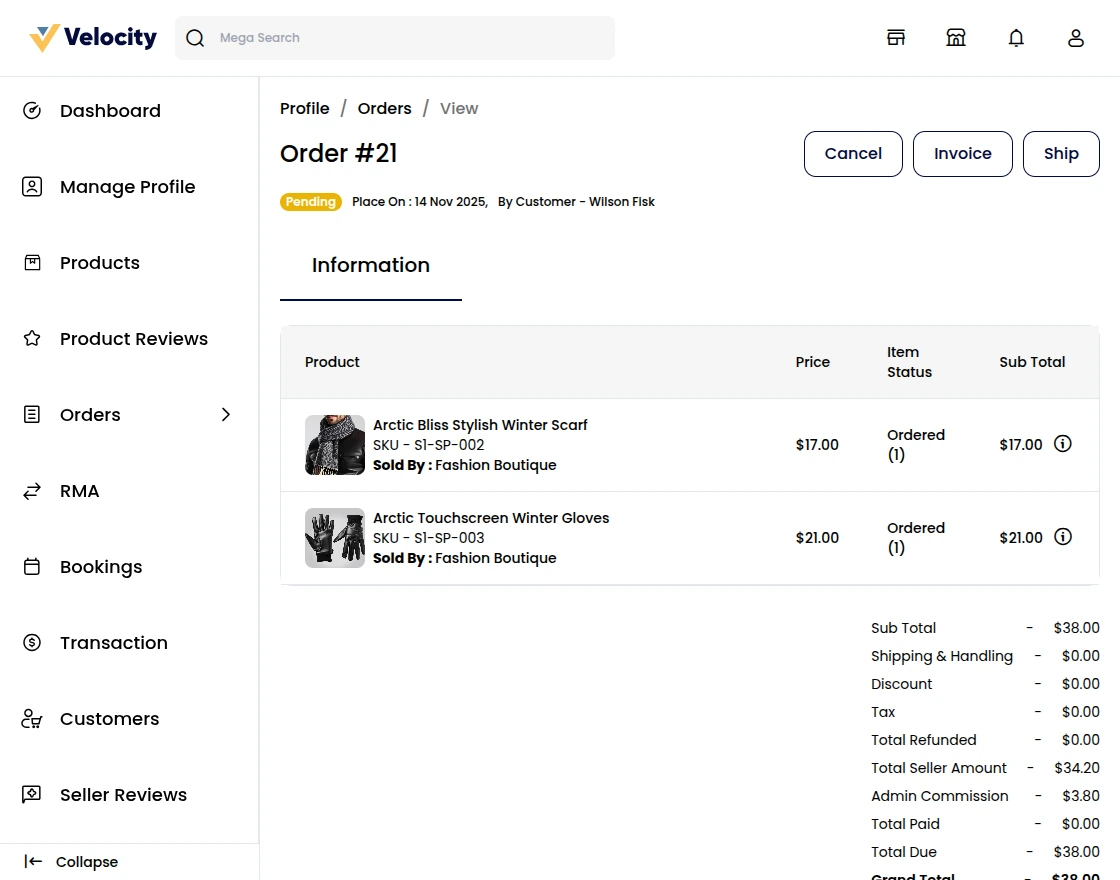
Task: Click the info icon beside $21.00 subtotal
Action: pyautogui.click(x=1063, y=537)
